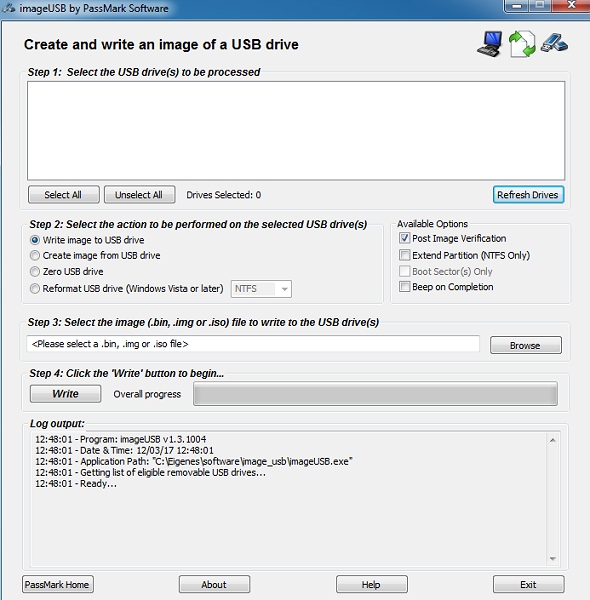Click log output scrollbar down arrow
590x600 pixels.
[x=553, y=559]
